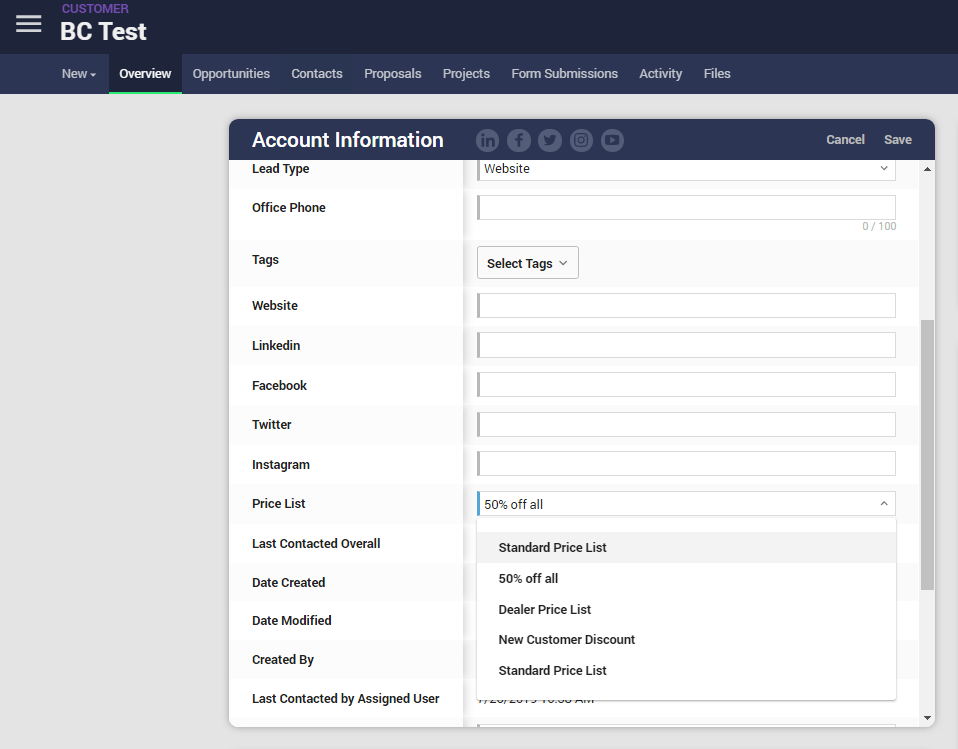The height and width of the screenshot is (749, 958).
Task: View the Activity tab
Action: 660,74
